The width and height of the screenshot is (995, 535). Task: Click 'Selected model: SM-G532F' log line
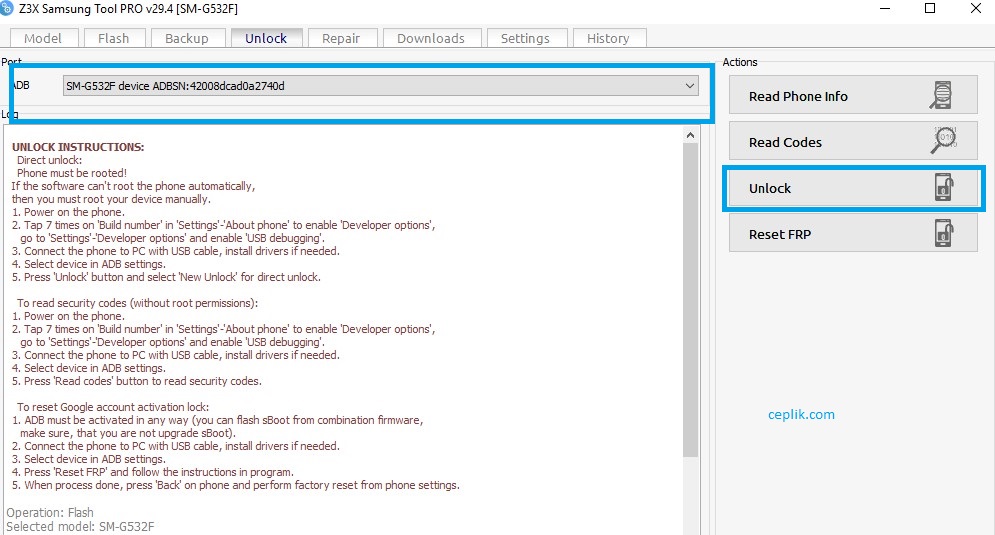tap(80, 527)
